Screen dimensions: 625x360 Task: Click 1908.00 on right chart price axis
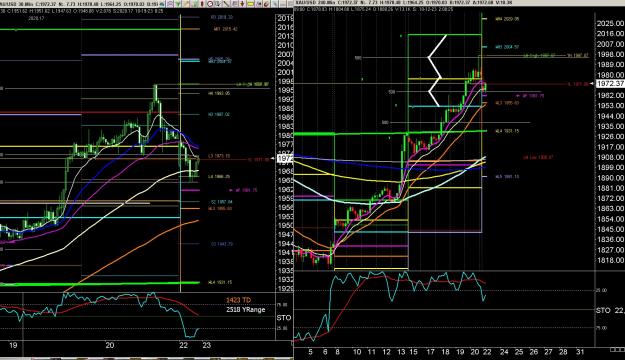(610, 157)
